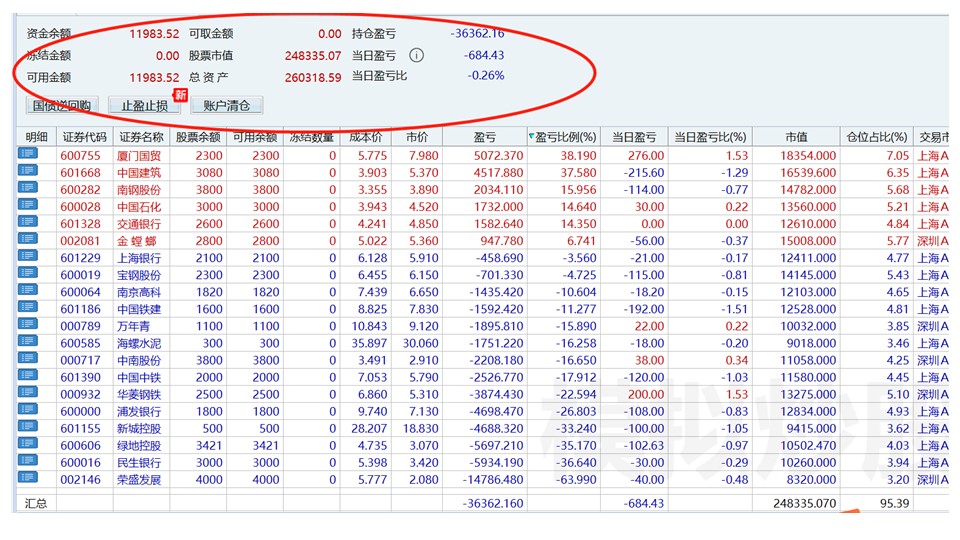Viewport: 960px width, 540px height.
Task: Open detail icon for 601155 新城控股
Action: [x=28, y=427]
